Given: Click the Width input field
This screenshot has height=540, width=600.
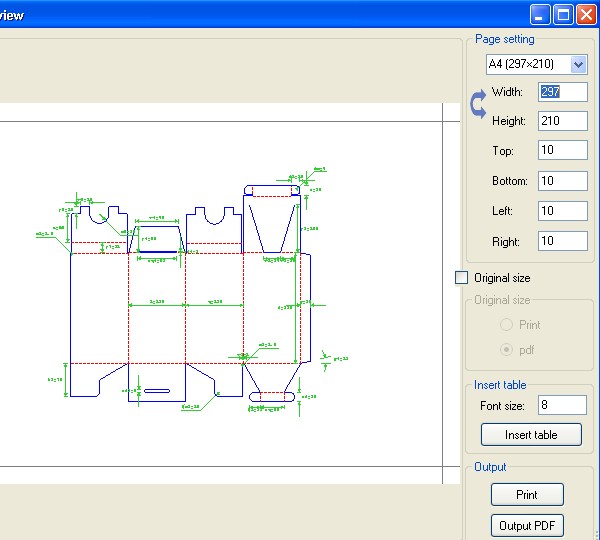Looking at the screenshot, I should [x=562, y=92].
